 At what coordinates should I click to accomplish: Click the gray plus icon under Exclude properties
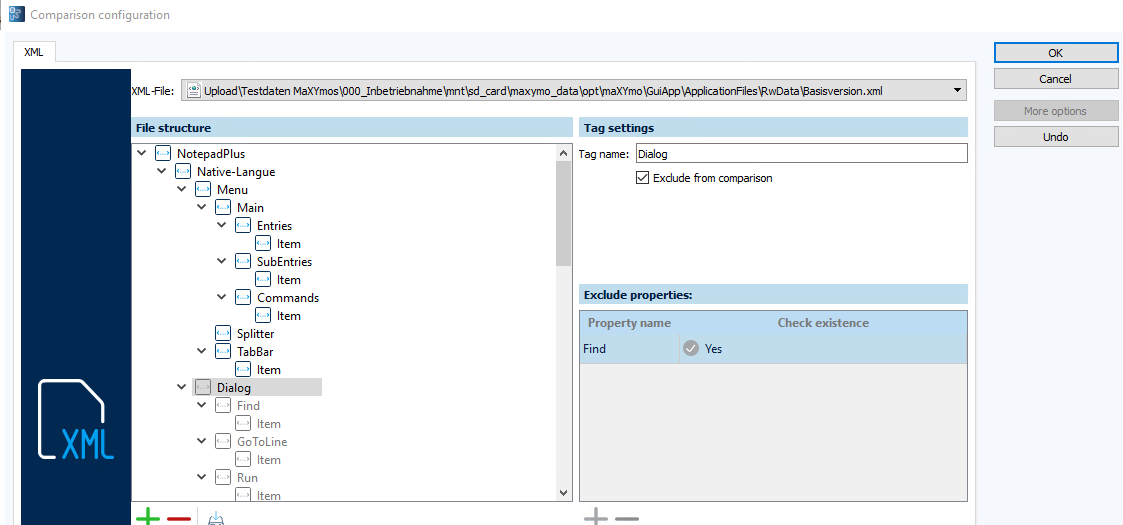[595, 517]
